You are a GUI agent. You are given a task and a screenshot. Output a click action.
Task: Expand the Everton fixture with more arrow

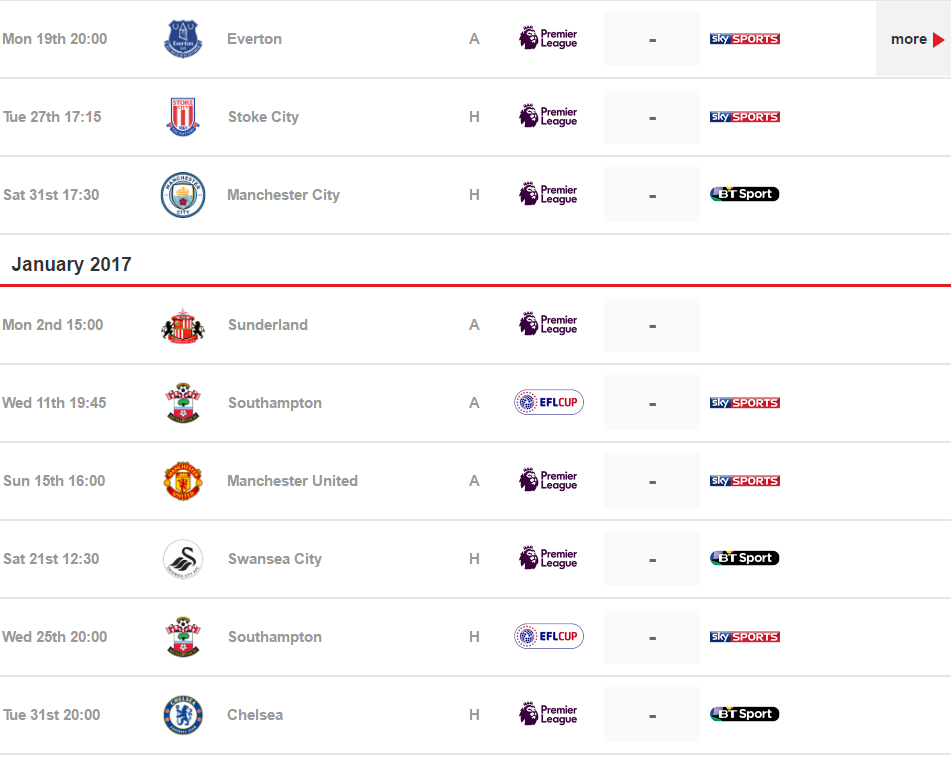(x=917, y=39)
